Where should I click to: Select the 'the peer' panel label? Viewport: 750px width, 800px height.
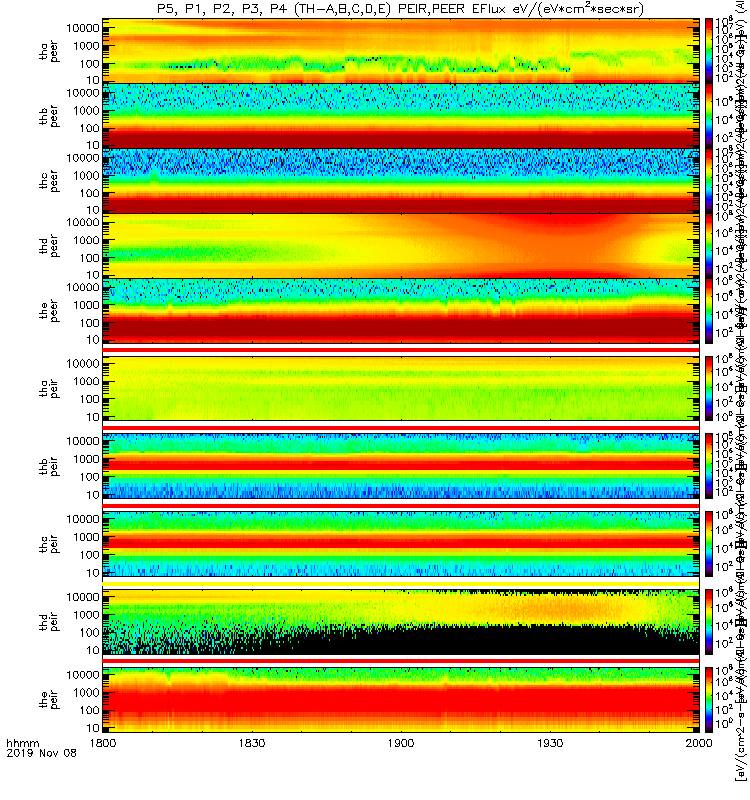point(49,311)
